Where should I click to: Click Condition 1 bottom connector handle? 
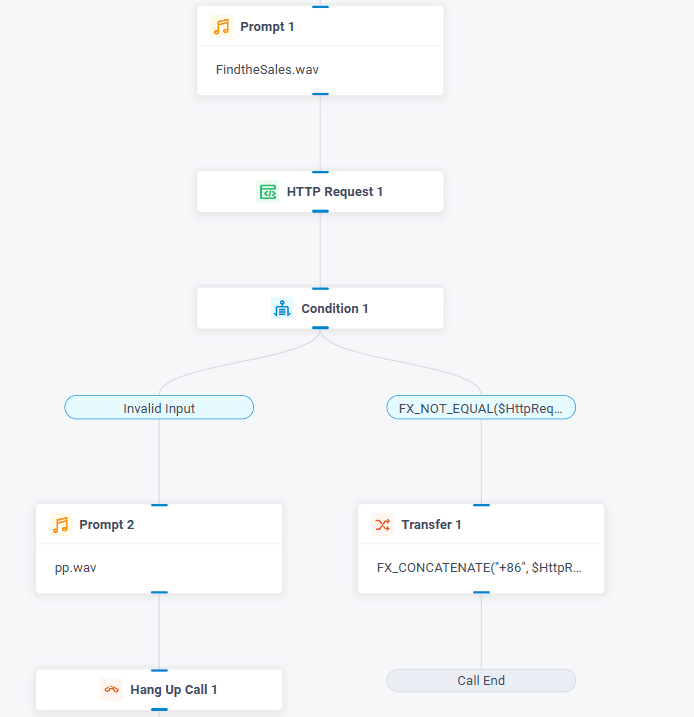320,328
